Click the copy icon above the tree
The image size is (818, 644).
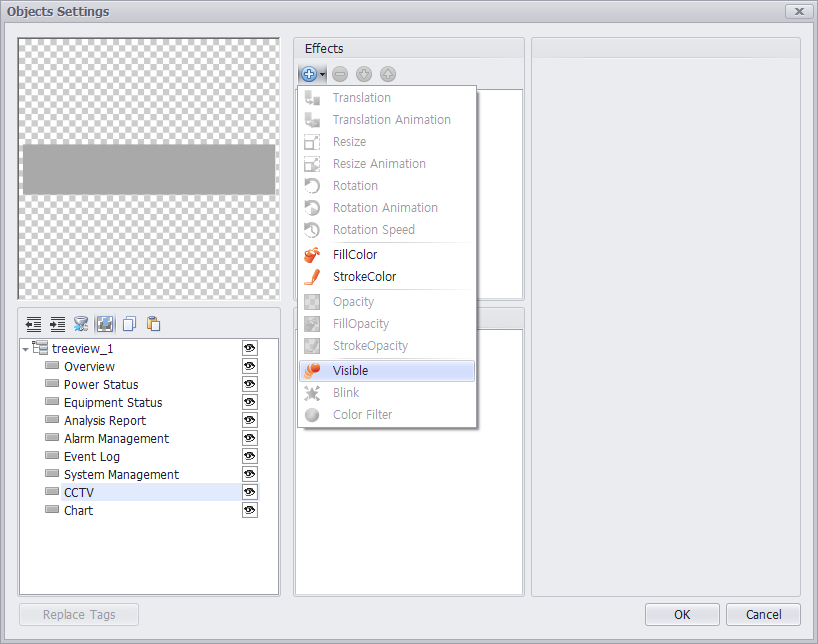[129, 324]
